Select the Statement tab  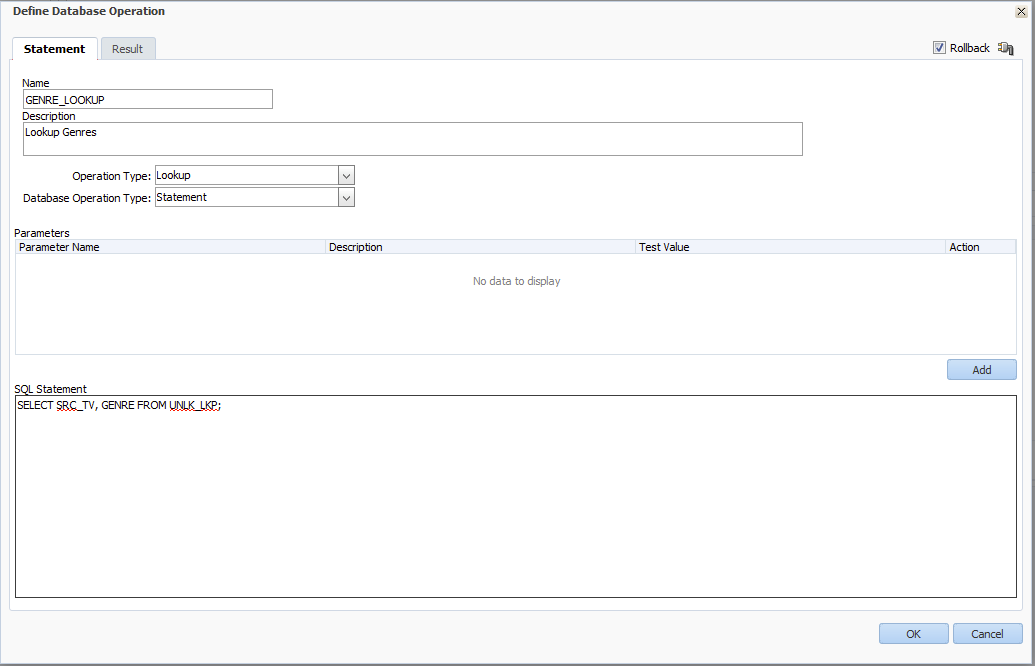55,49
